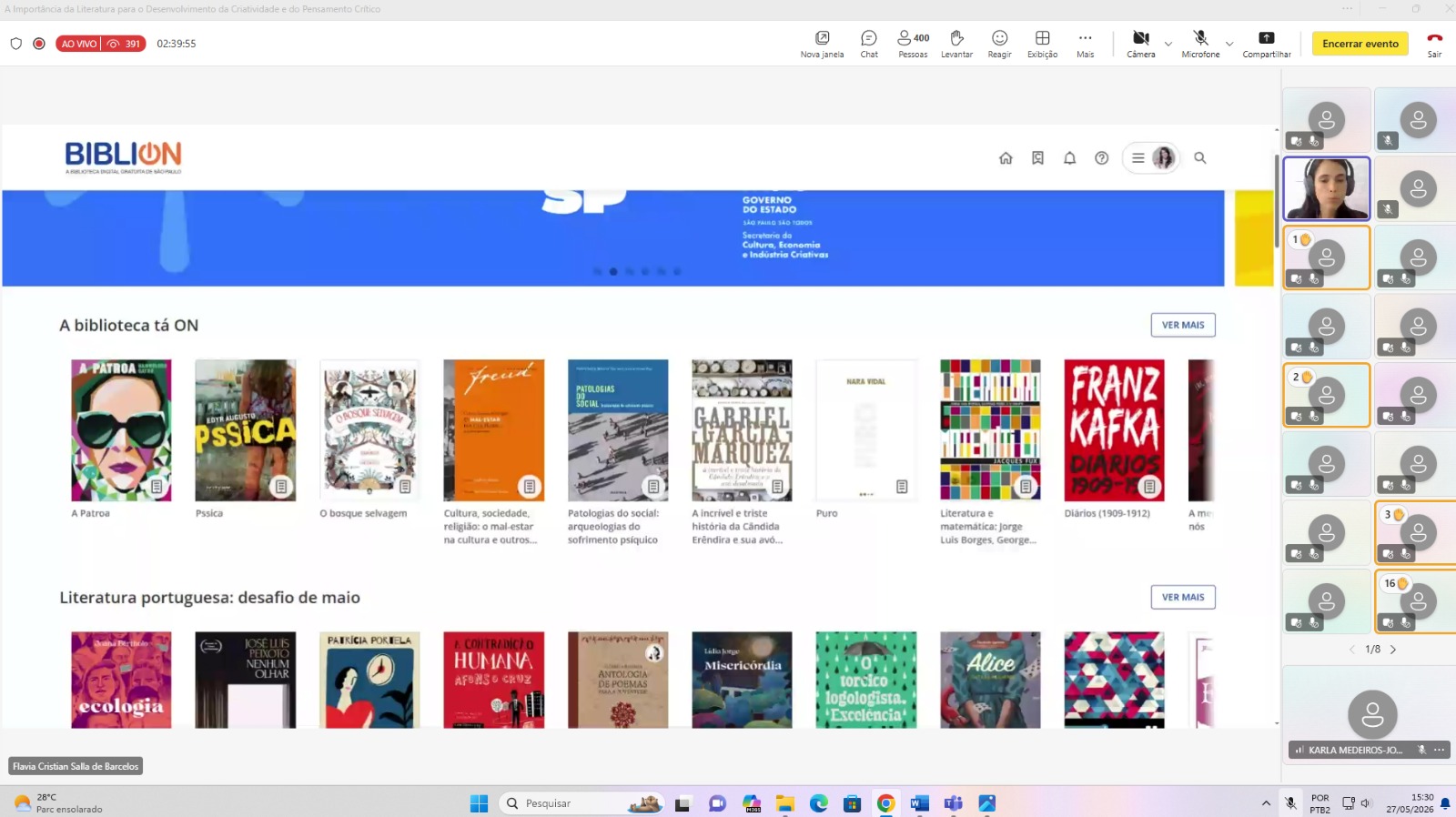This screenshot has height=817, width=1456.
Task: Open taskbar clock and date
Action: (1410, 803)
